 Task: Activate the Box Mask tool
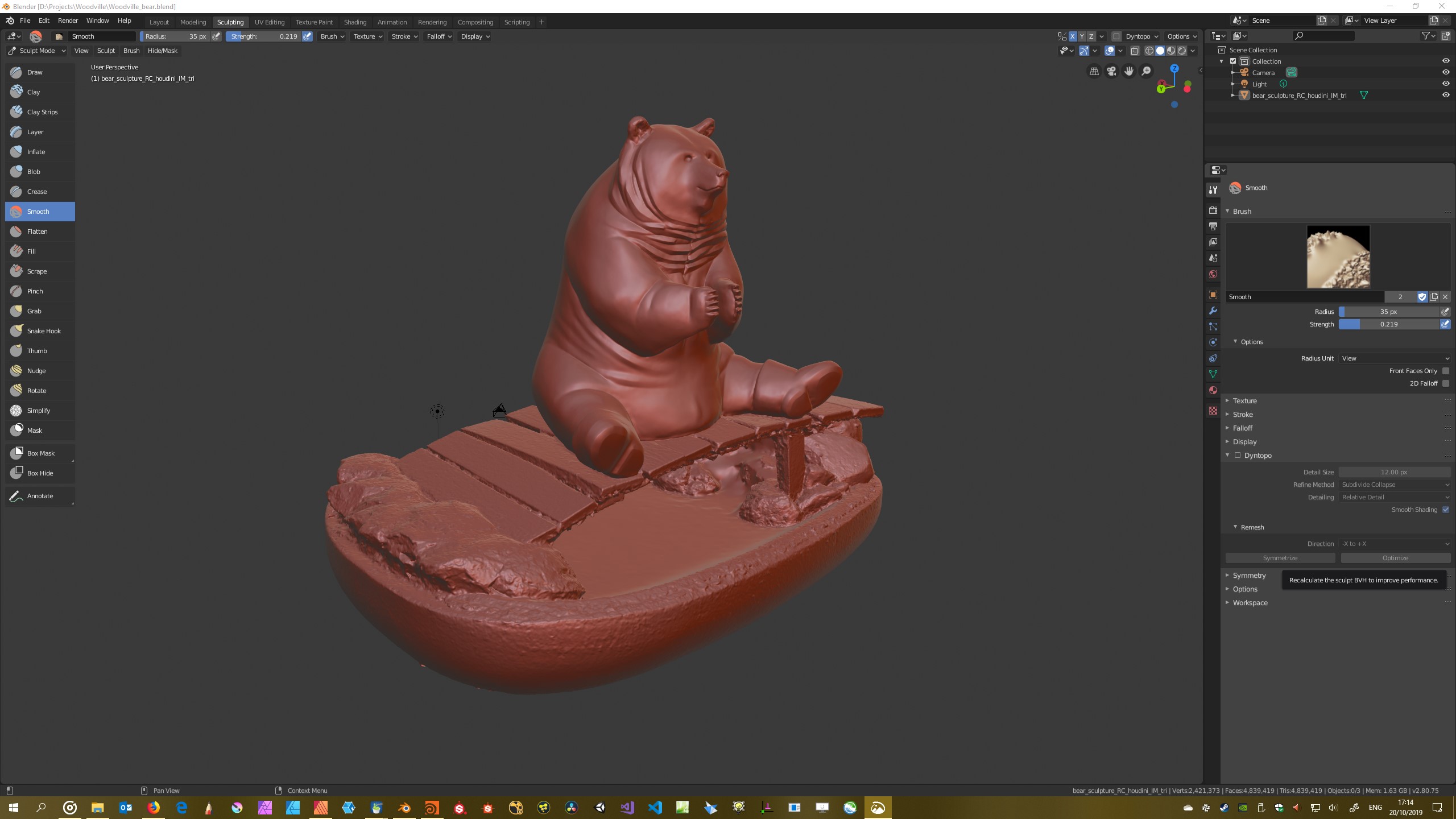tap(40, 453)
